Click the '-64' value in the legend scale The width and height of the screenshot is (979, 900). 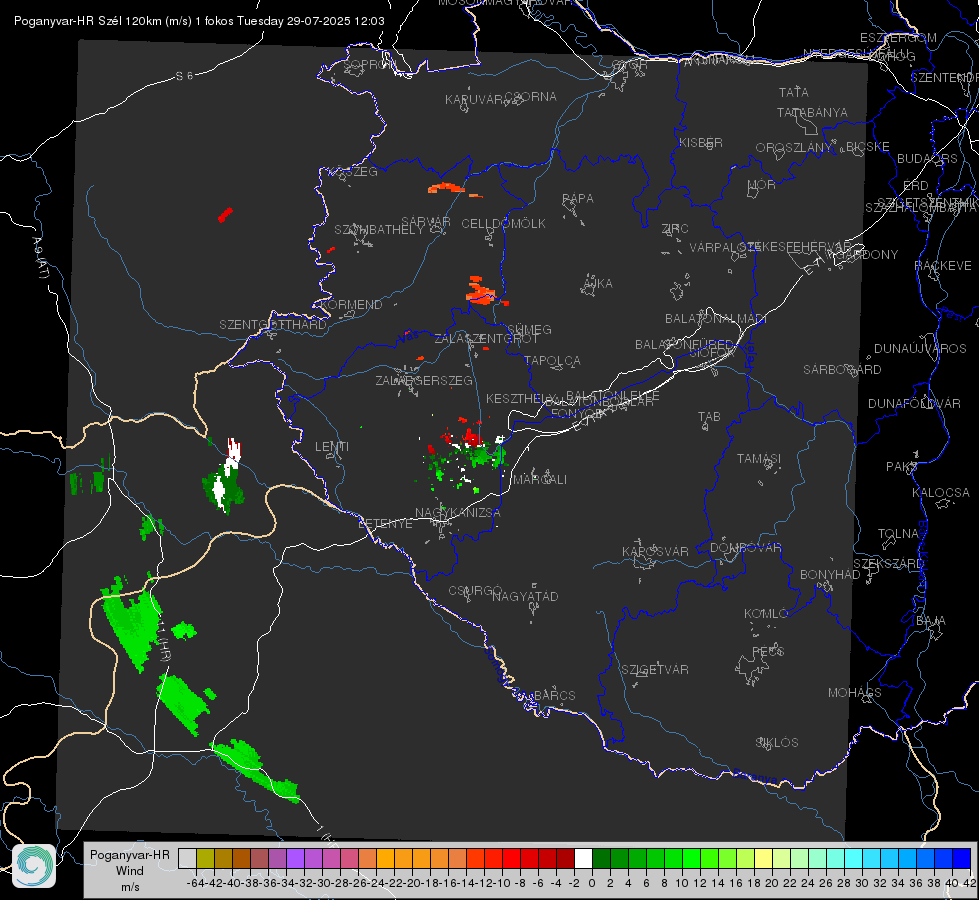tap(195, 883)
